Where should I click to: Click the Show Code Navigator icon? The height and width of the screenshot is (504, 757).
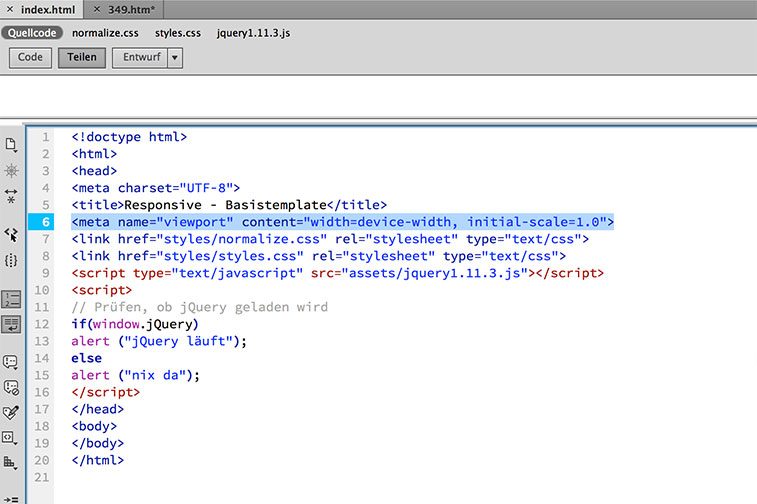(11, 170)
